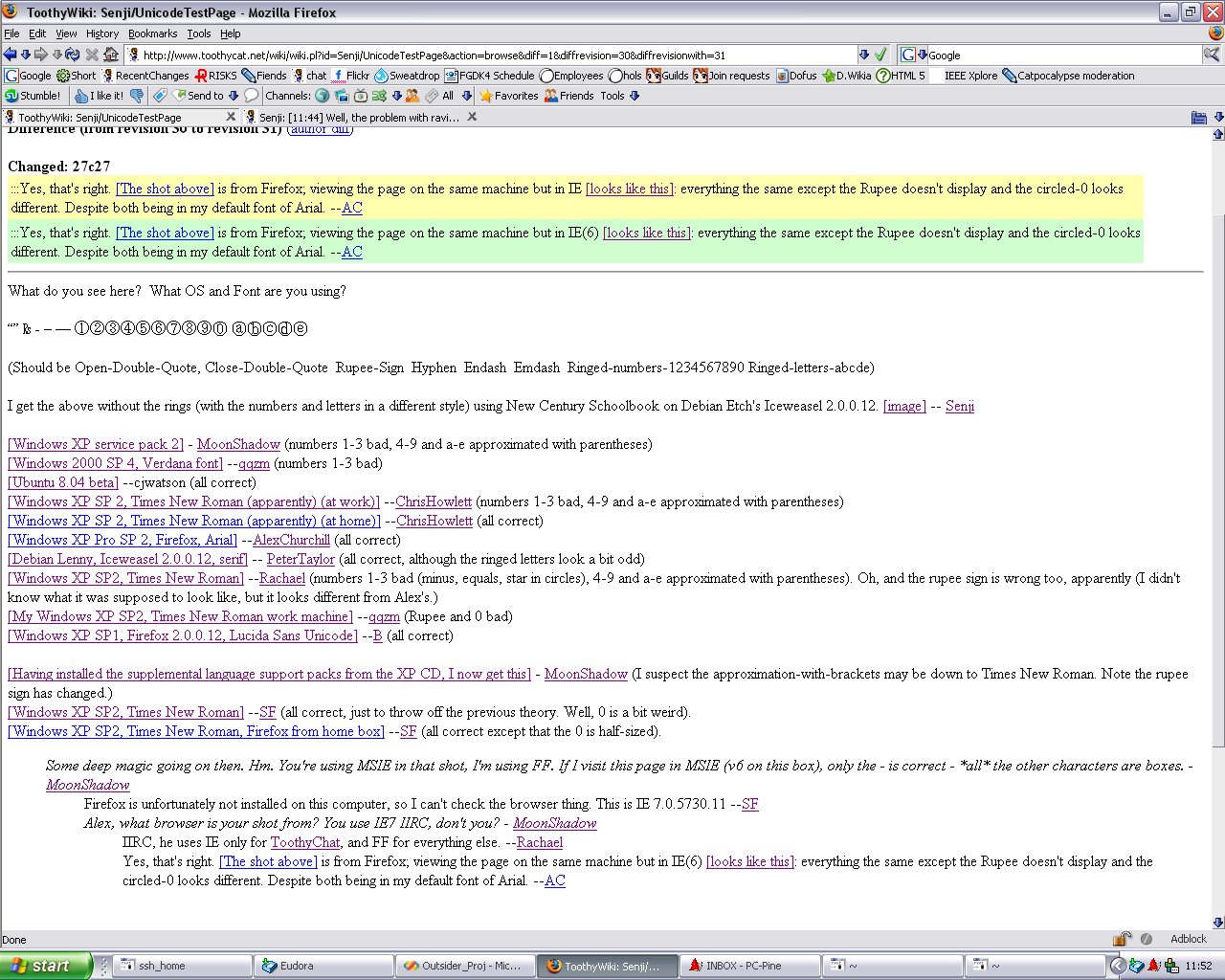Select the TV video channel icon
This screenshot has height=980, width=1225.
coord(361,96)
